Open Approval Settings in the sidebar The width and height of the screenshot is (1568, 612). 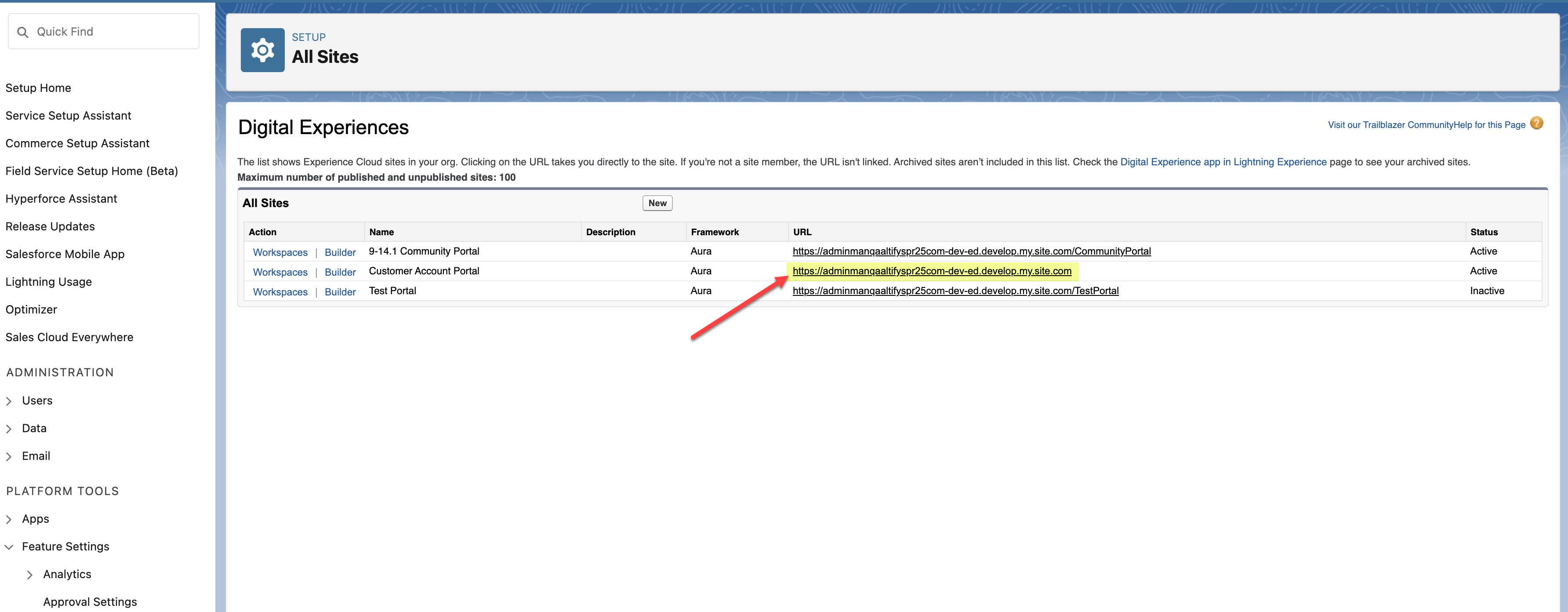coord(90,601)
